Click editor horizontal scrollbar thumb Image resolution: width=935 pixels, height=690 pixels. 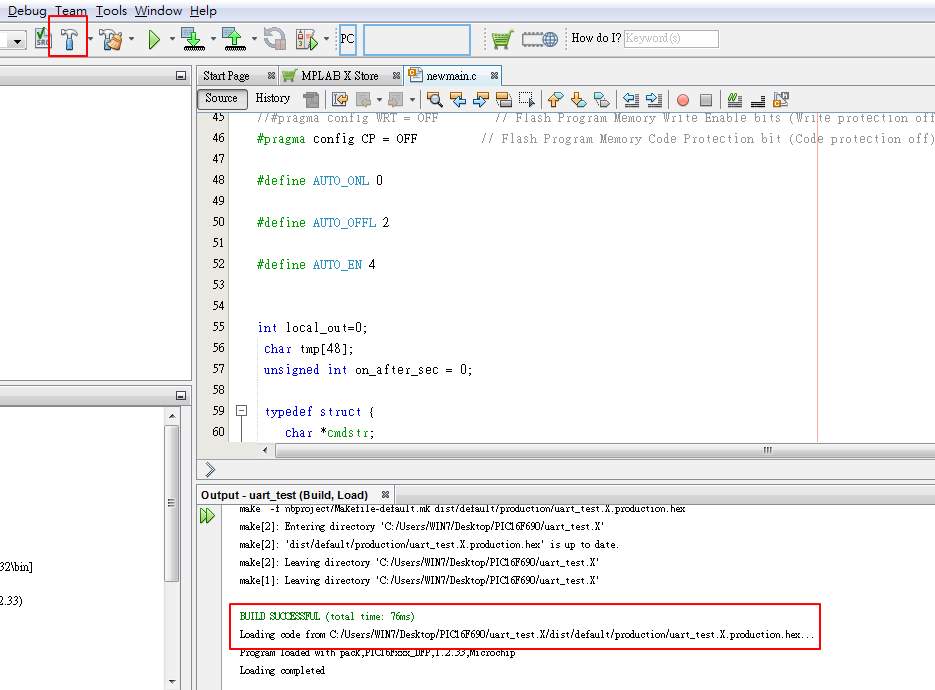(605, 450)
